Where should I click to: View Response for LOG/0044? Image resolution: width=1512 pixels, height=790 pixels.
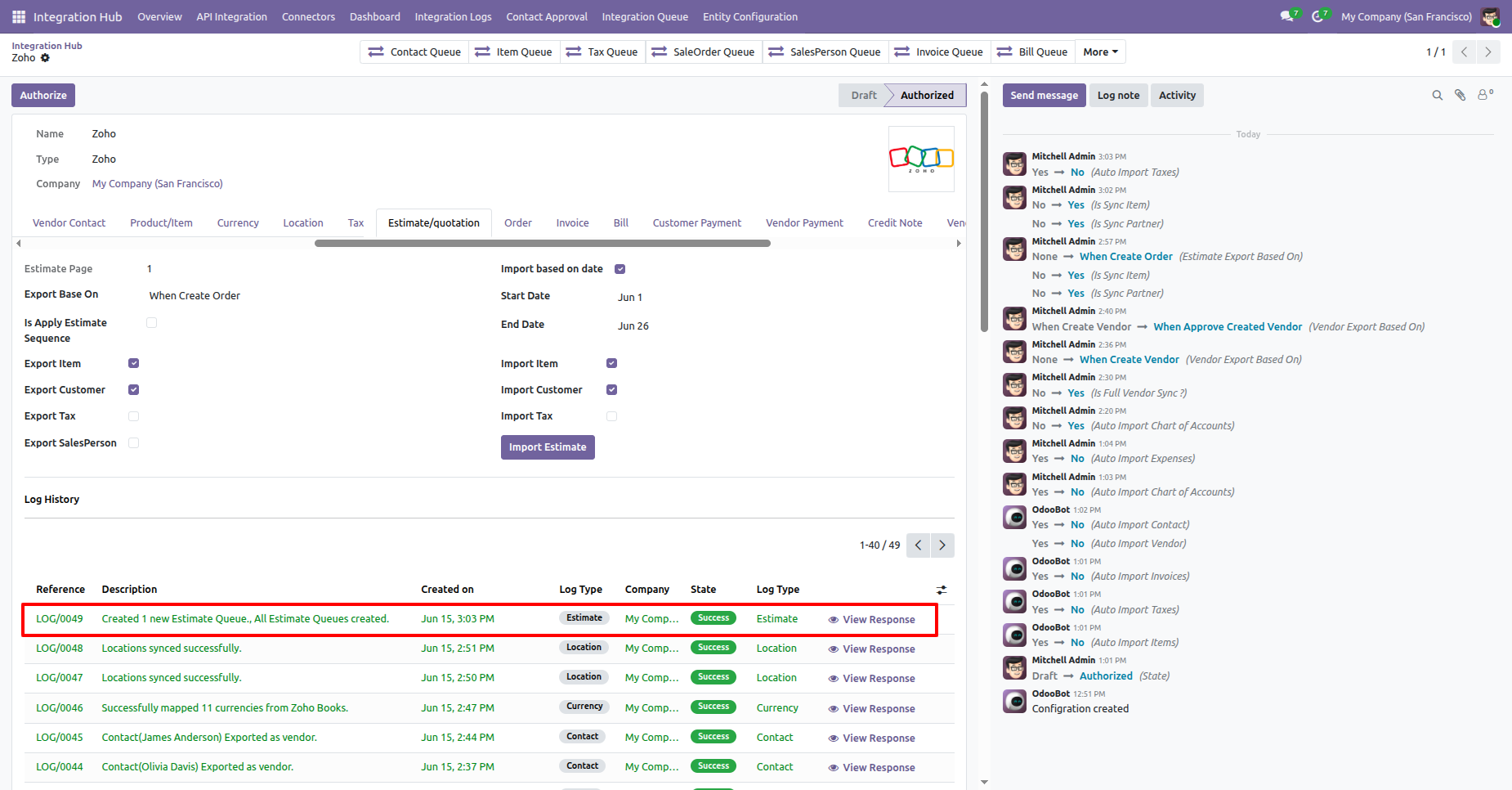pos(871,768)
